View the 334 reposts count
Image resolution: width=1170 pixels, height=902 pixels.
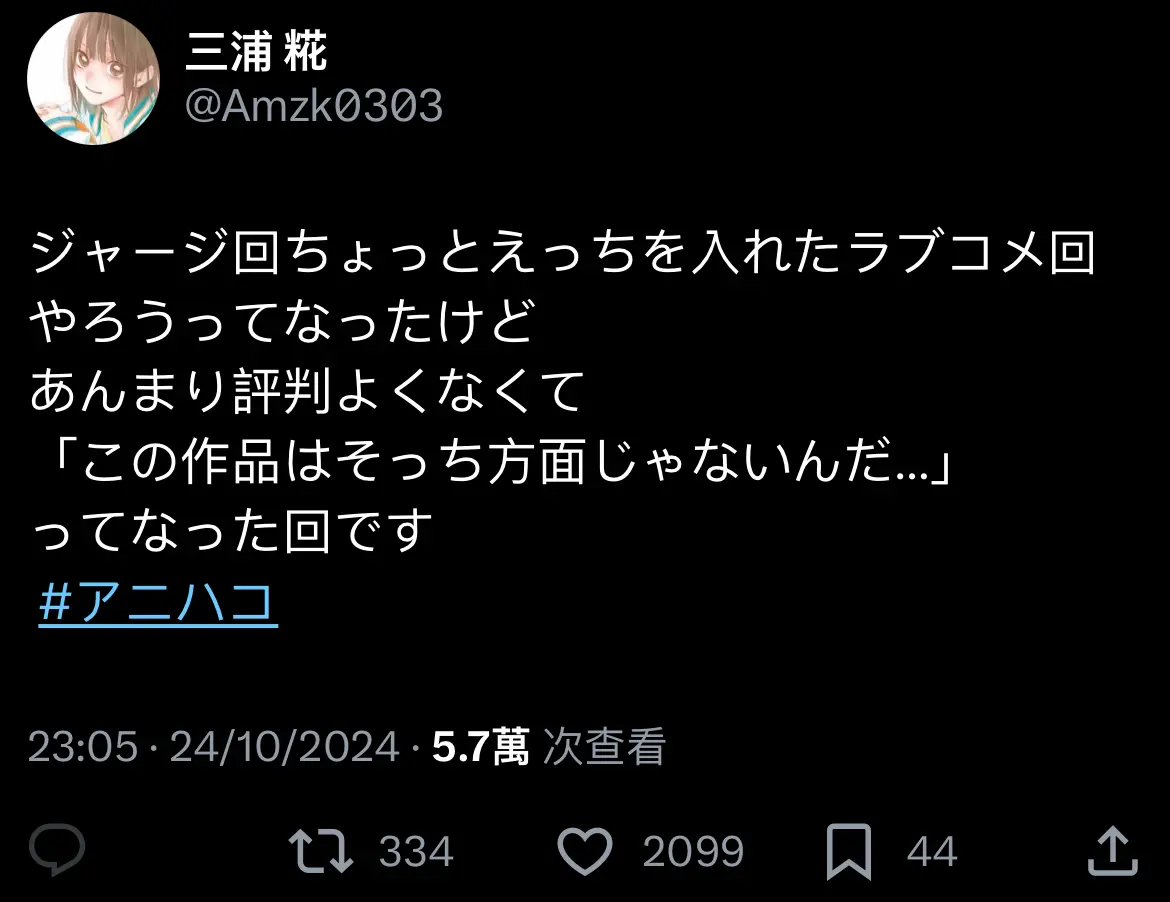point(416,851)
